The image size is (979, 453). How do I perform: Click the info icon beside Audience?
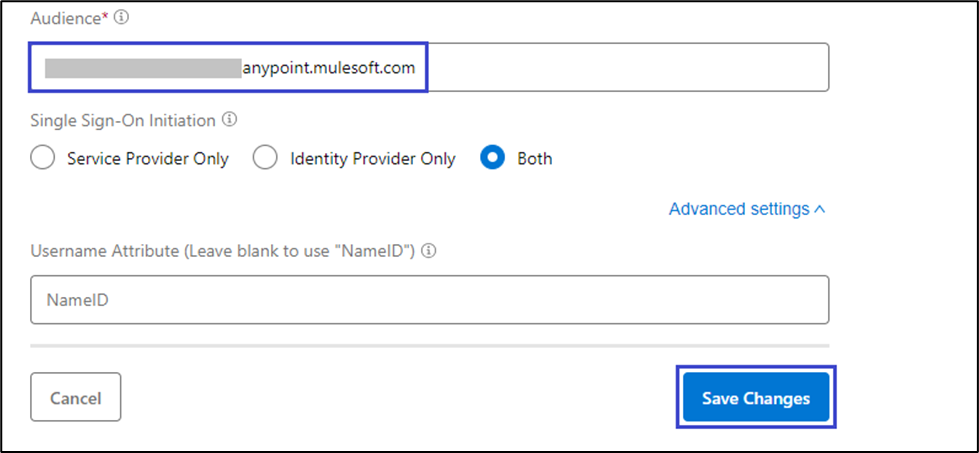click(x=122, y=18)
